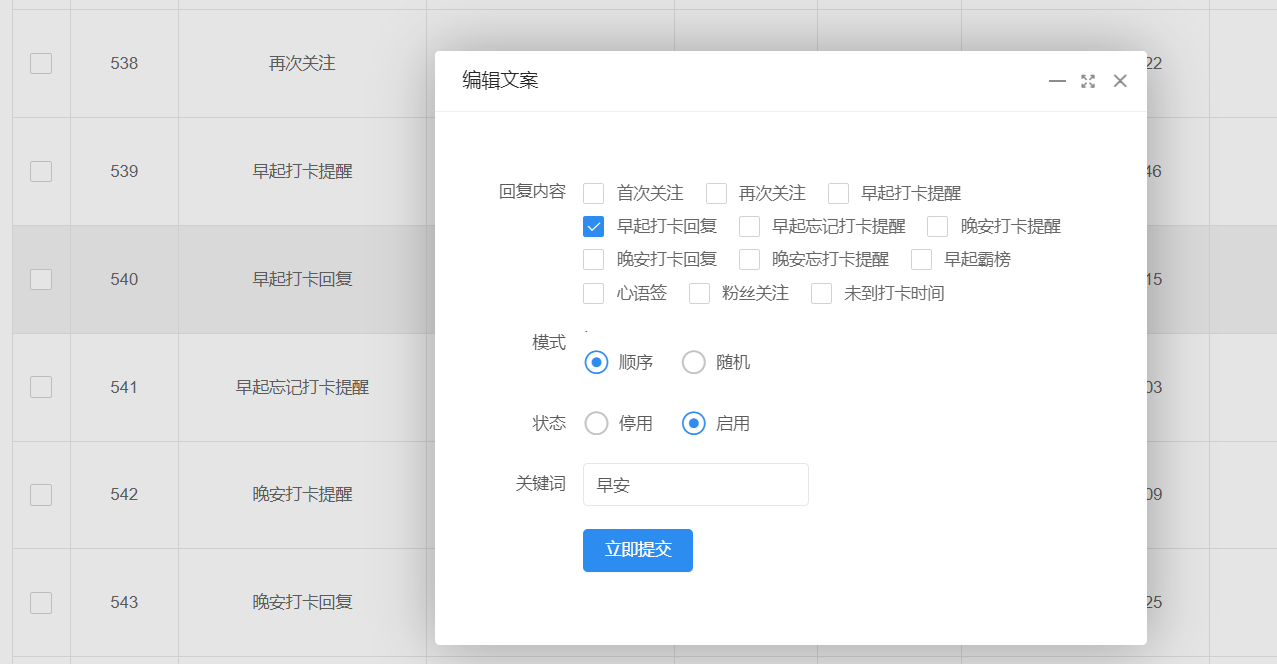Screen dimensions: 1277x664
Task: Click 早起打卡提醒 cell in row 539
Action: click(x=302, y=171)
